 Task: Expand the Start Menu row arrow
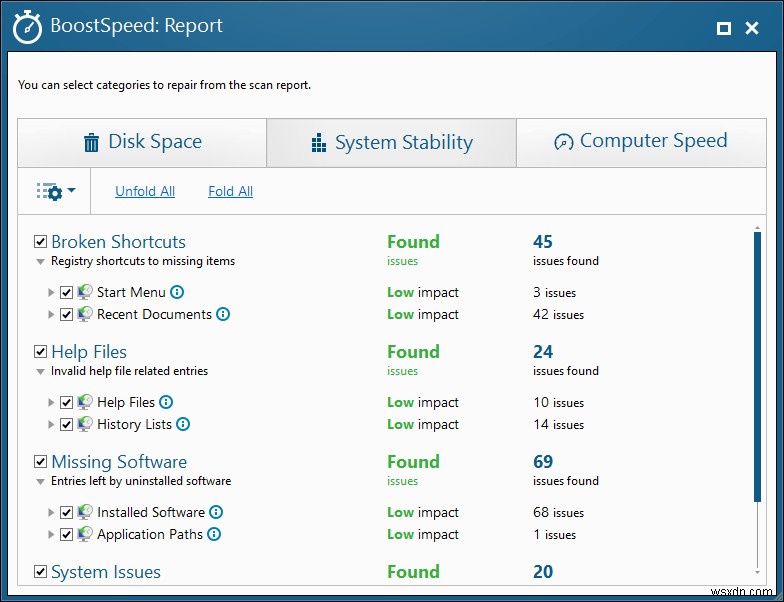click(x=51, y=292)
